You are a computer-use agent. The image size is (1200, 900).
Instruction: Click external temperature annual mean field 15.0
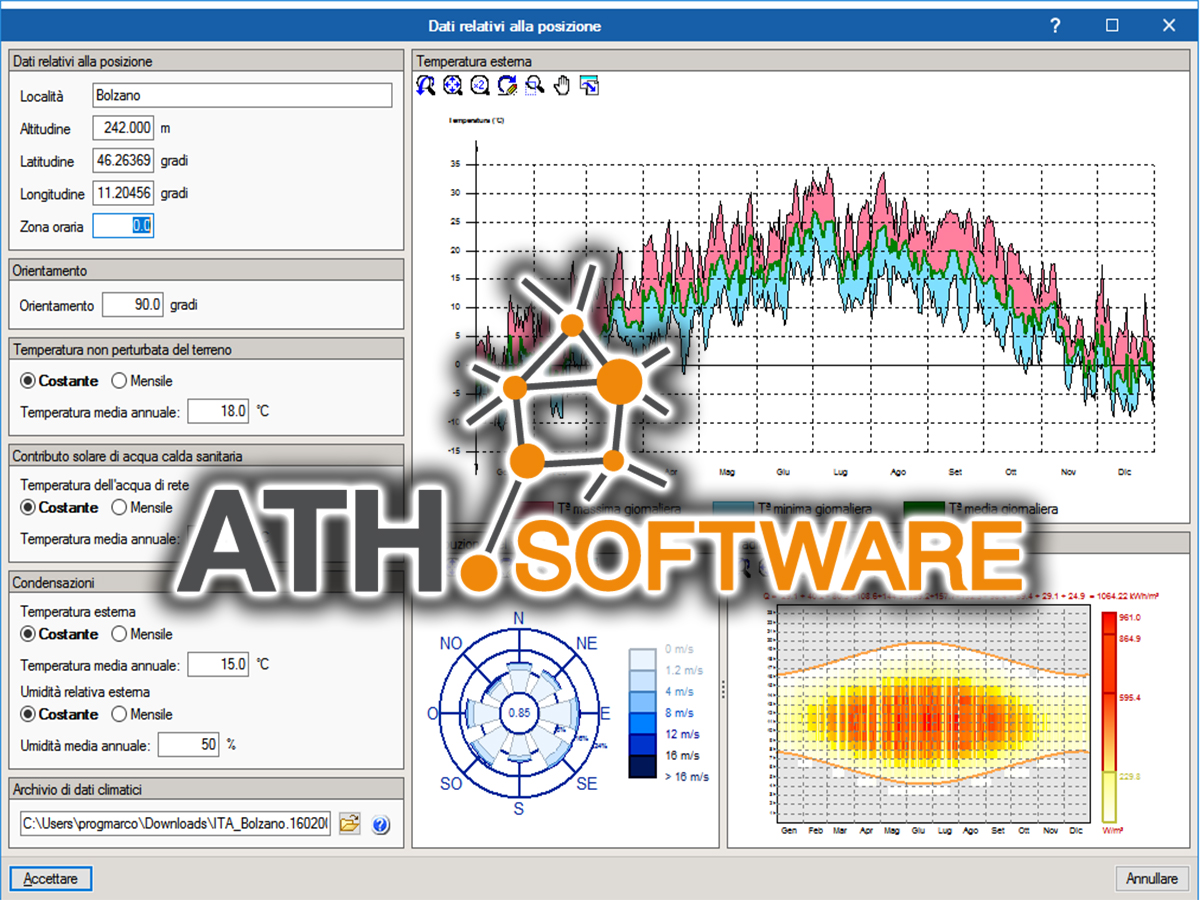(218, 664)
